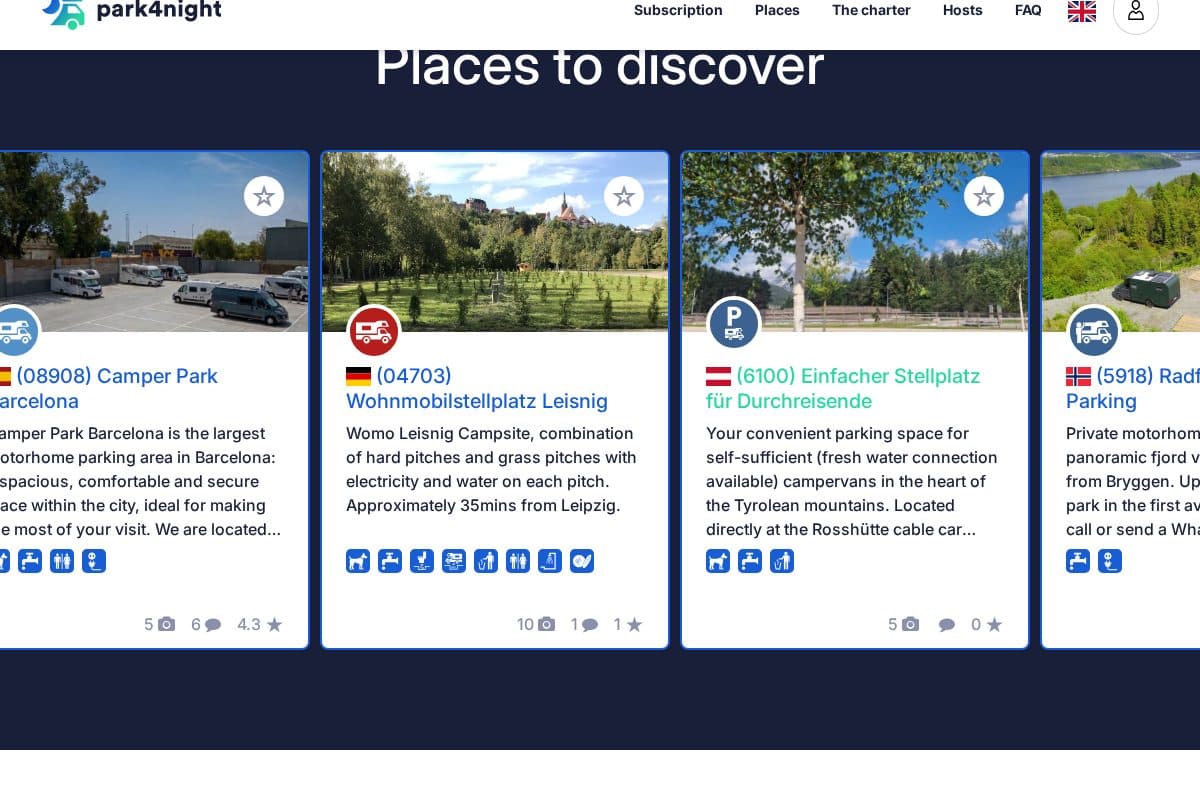1200x800 pixels.
Task: Open Camper Park Barcelona photo
Action: (x=154, y=242)
